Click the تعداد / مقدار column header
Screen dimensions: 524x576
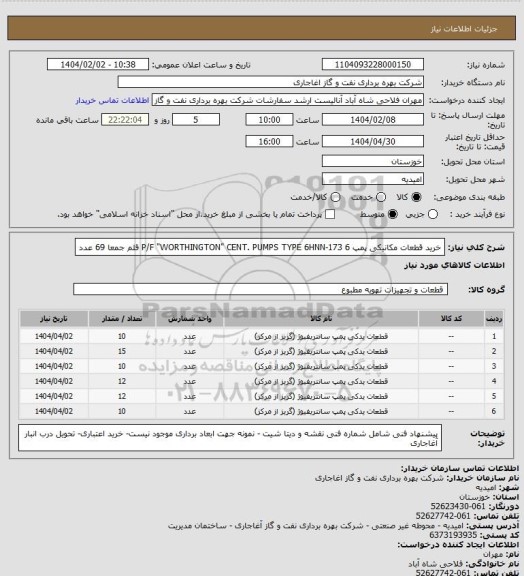coord(122,318)
